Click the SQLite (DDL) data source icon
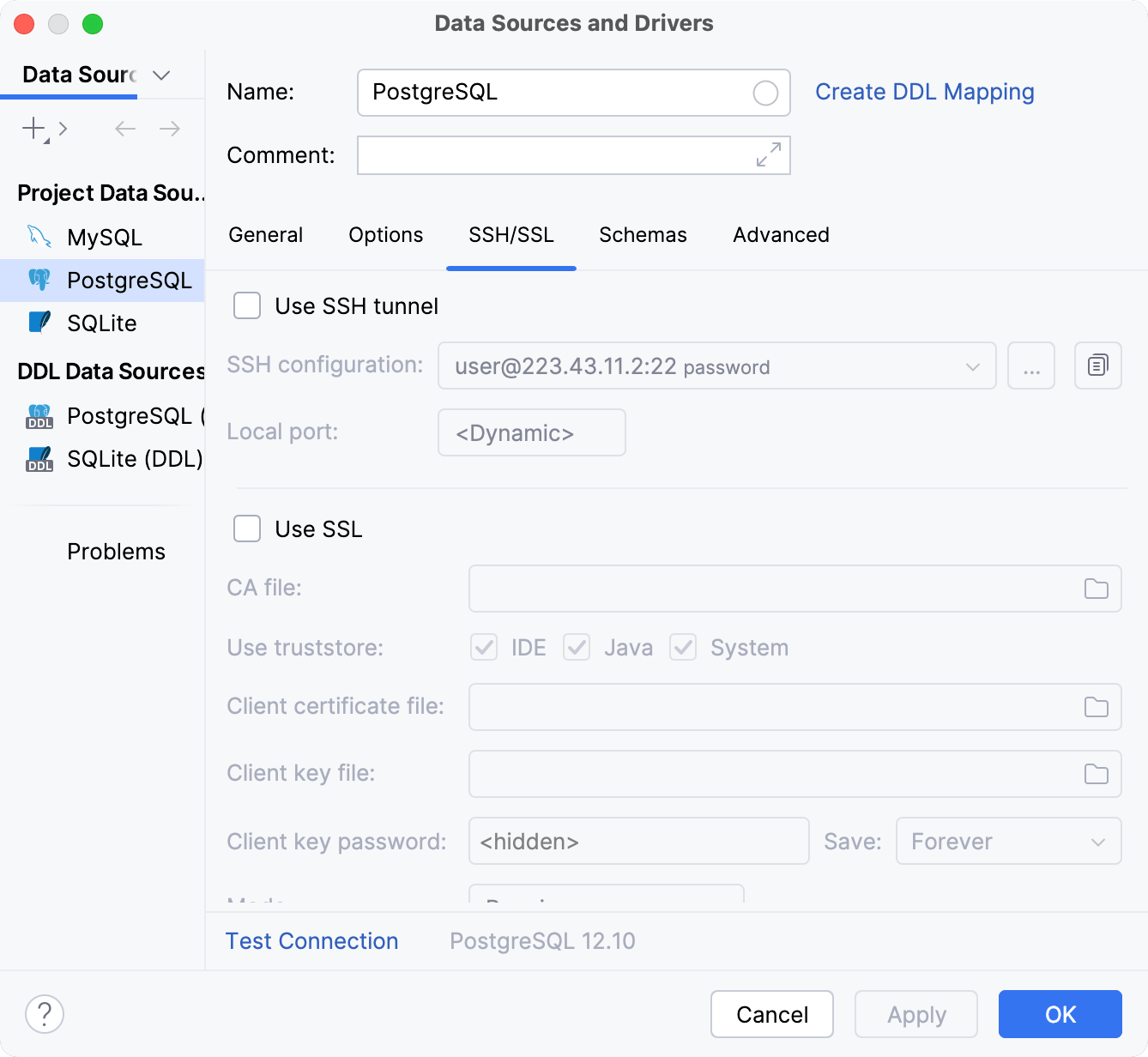This screenshot has width=1148, height=1057. pyautogui.click(x=39, y=459)
